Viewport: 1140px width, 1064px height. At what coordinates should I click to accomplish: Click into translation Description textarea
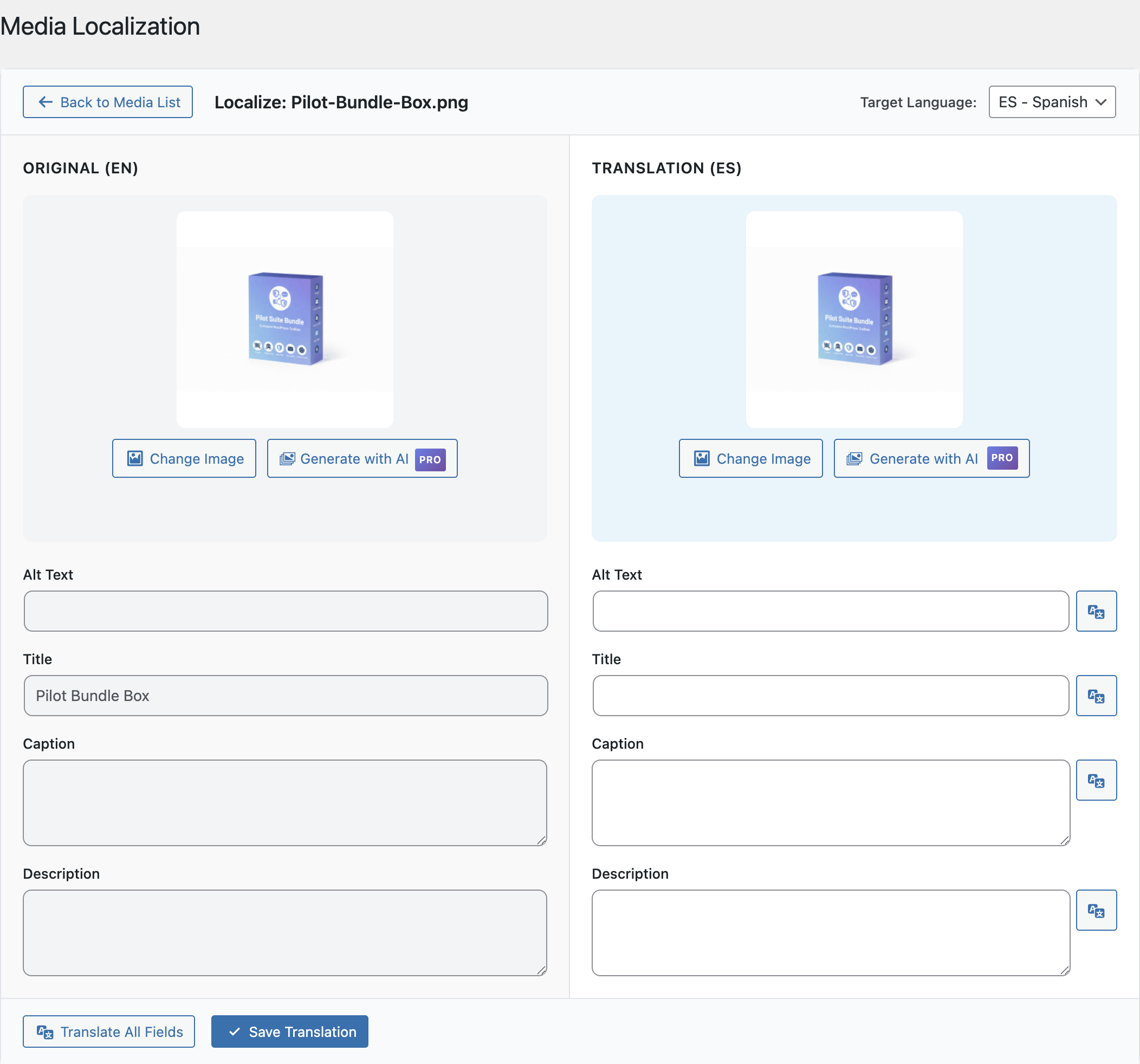(x=830, y=933)
